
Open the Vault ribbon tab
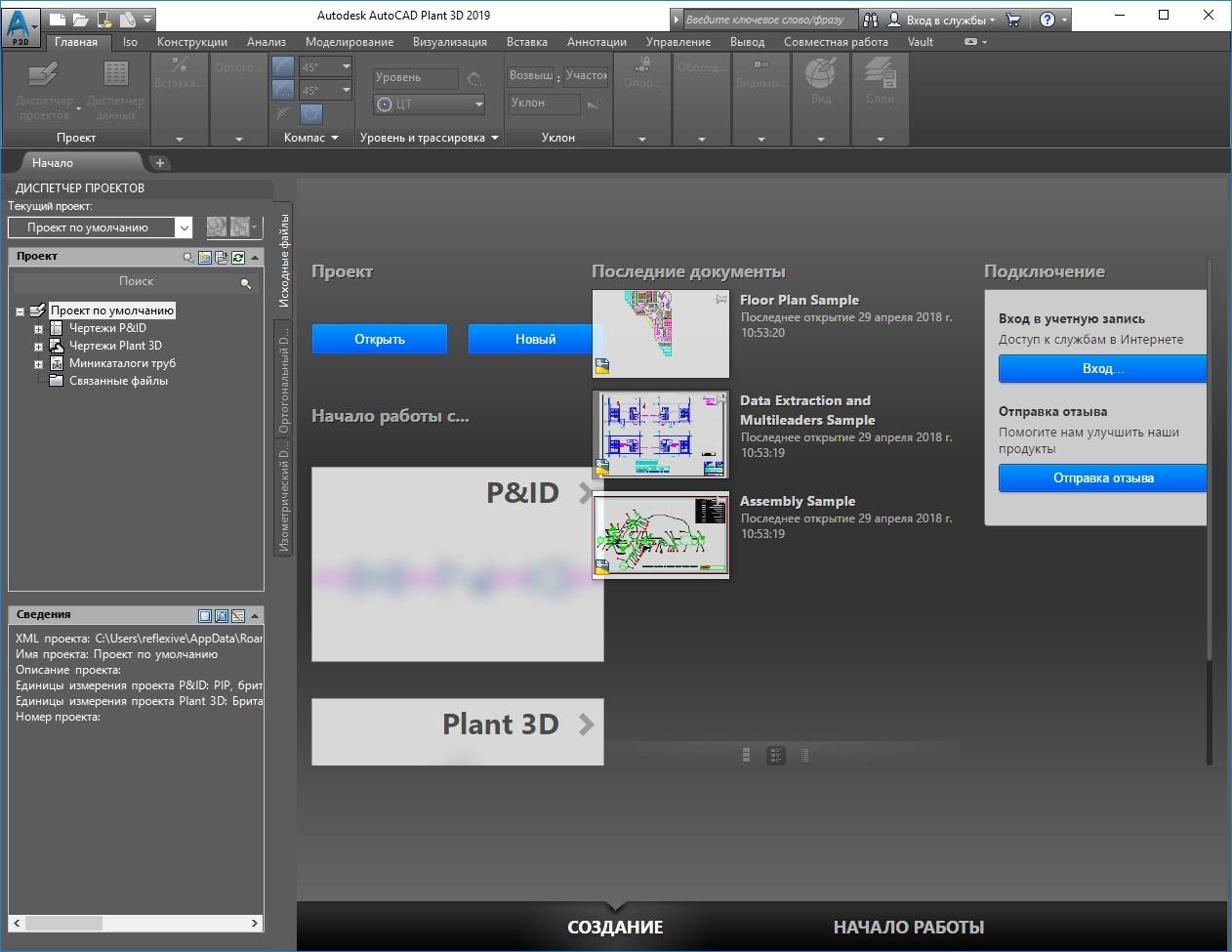920,42
